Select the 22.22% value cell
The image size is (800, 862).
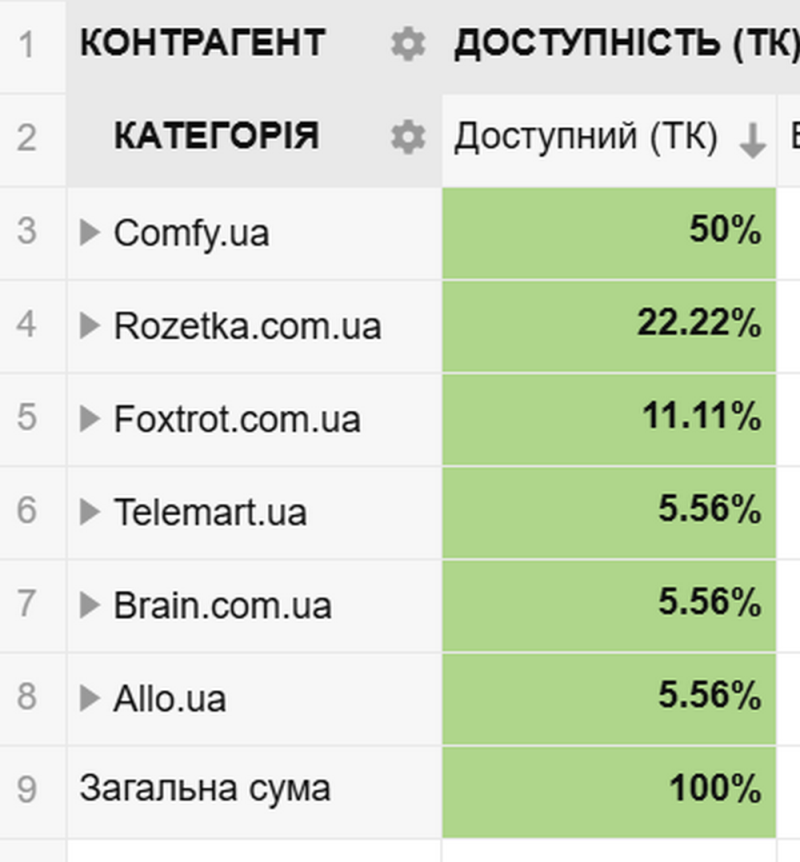pyautogui.click(x=608, y=325)
